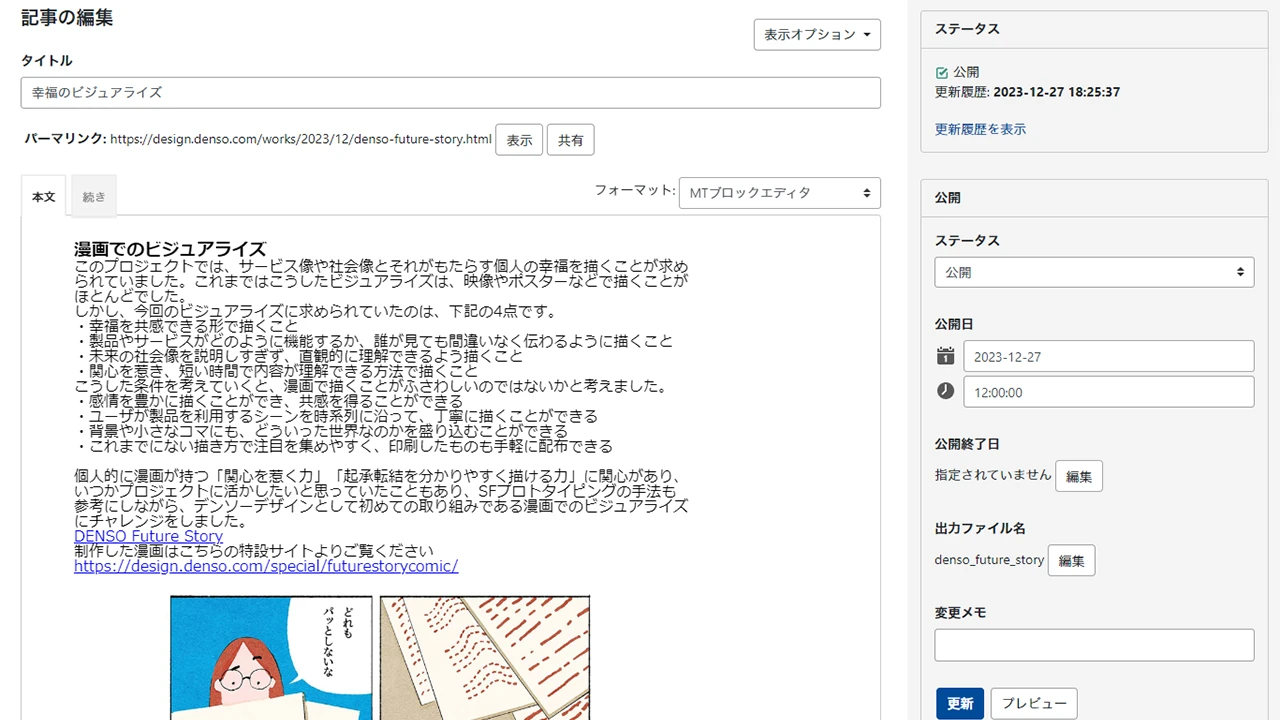The width and height of the screenshot is (1280, 720).
Task: Open the 更新履歴を表示 link
Action: click(x=980, y=129)
